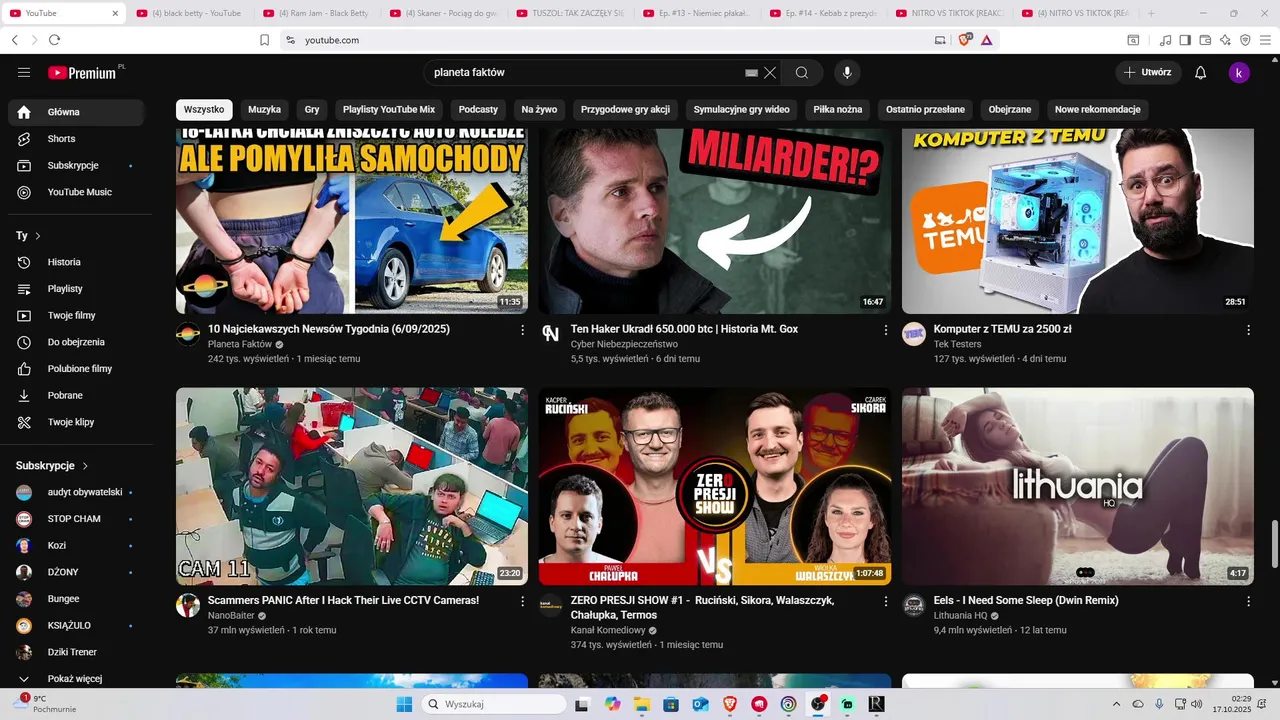The image size is (1280, 720).
Task: Open options for Ten Haker Ukradł video
Action: tap(885, 330)
